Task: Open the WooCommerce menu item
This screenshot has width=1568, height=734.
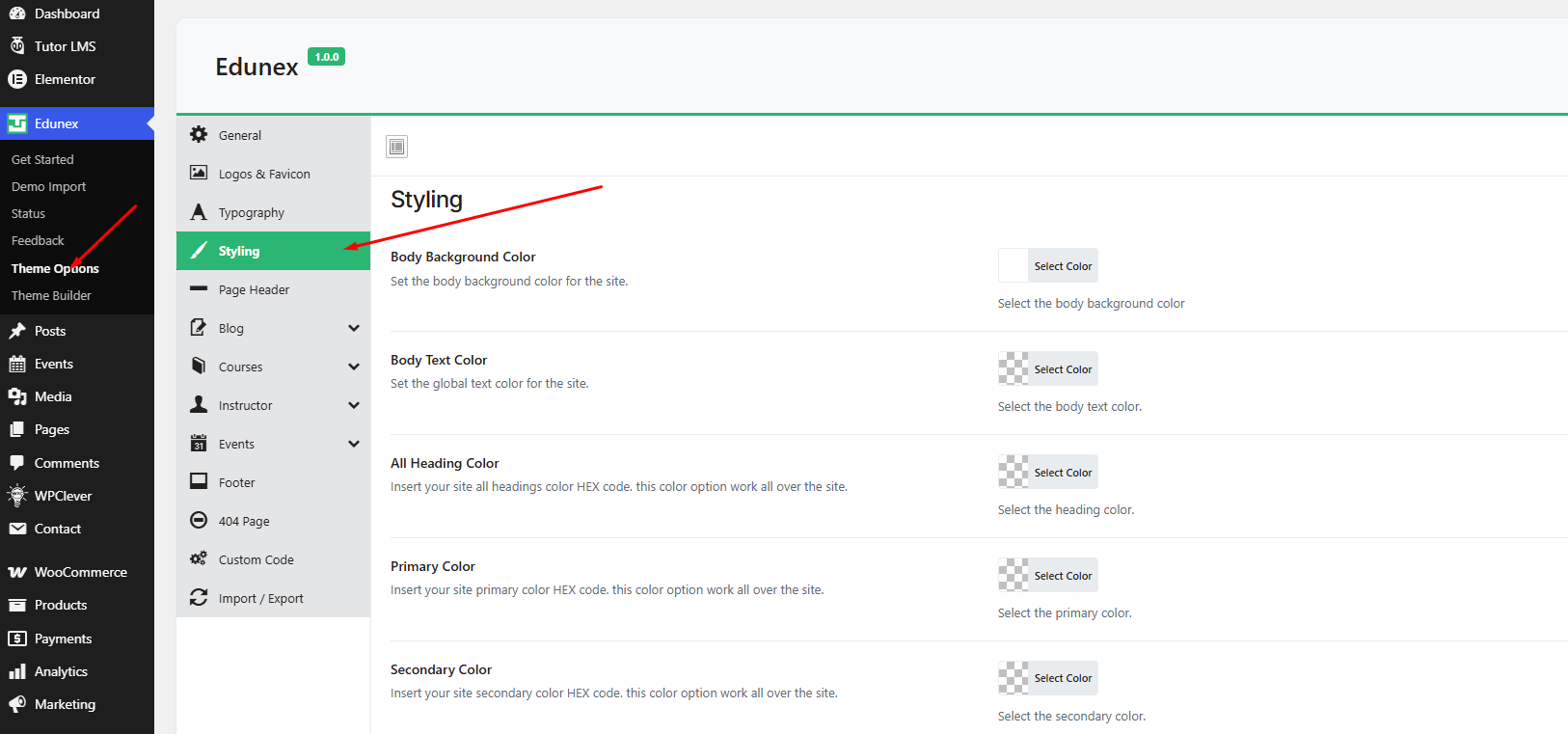Action: tap(77, 572)
